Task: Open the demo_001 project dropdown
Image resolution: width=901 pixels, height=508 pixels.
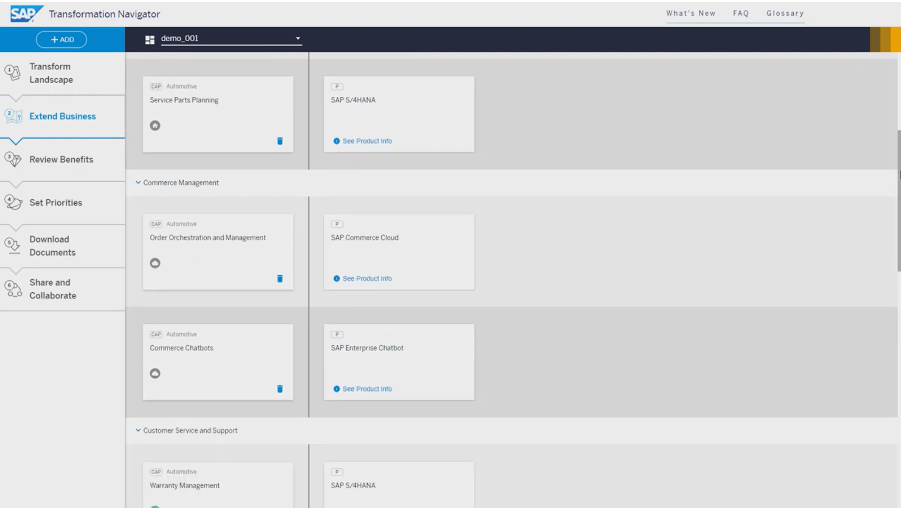Action: tap(297, 40)
